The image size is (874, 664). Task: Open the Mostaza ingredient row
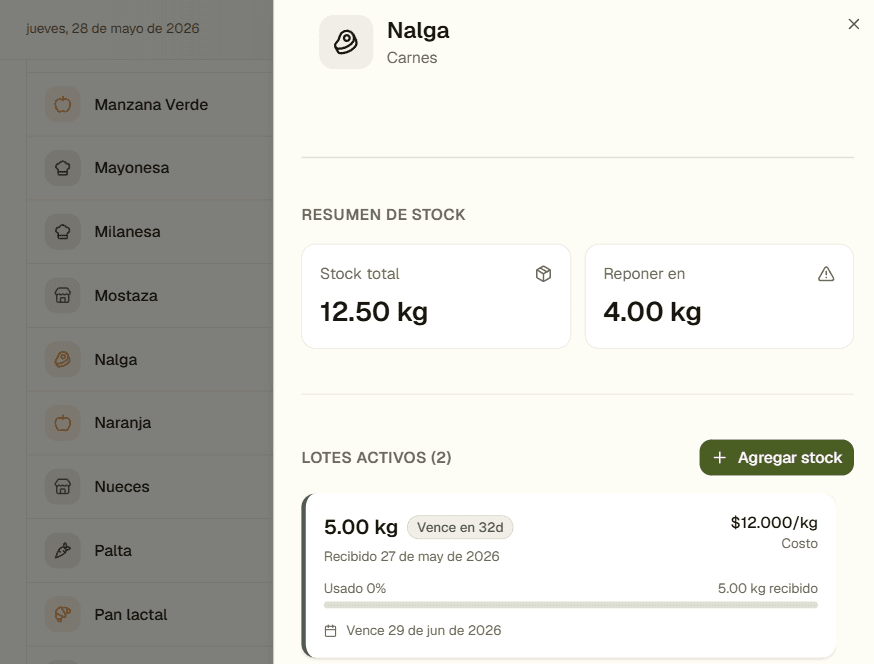tap(150, 295)
